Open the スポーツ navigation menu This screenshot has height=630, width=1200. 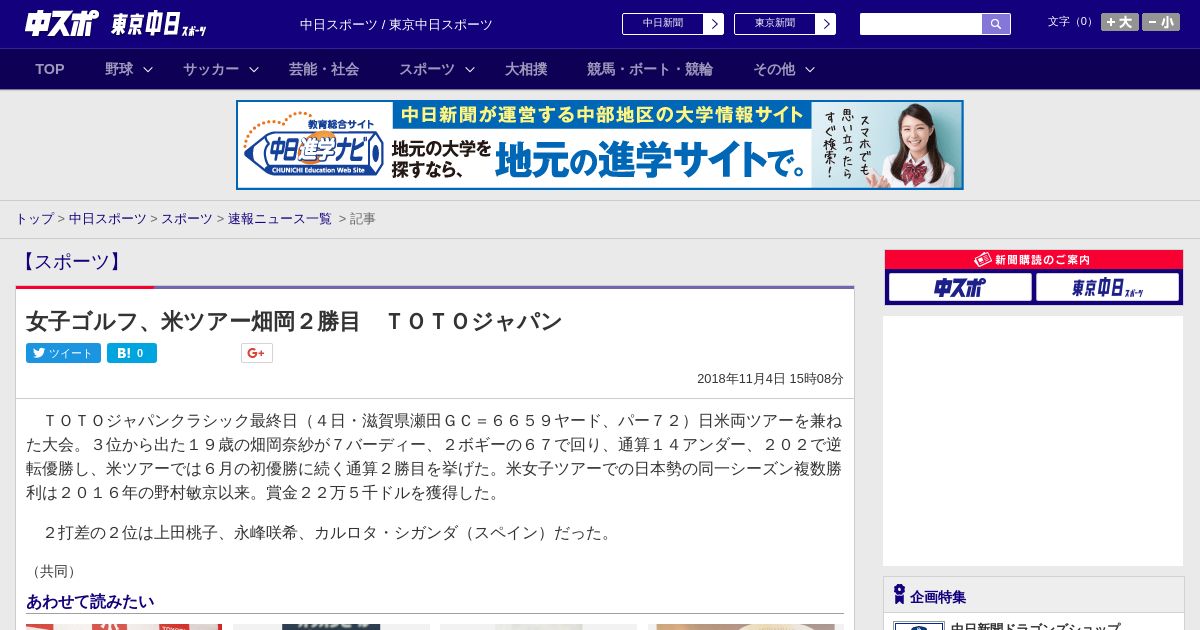(x=427, y=69)
